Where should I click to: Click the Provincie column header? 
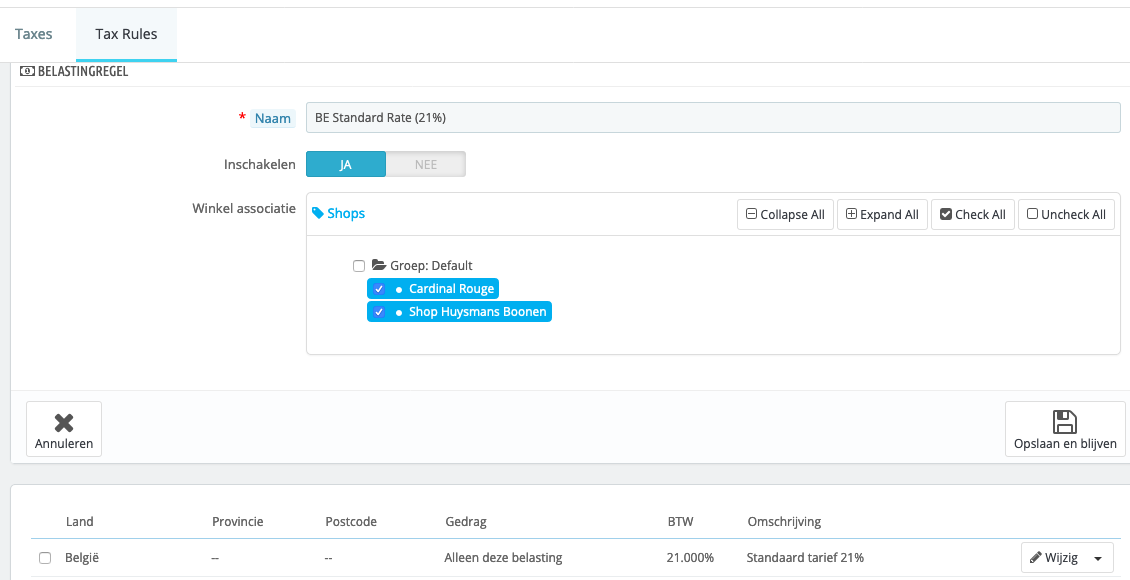pyautogui.click(x=238, y=522)
